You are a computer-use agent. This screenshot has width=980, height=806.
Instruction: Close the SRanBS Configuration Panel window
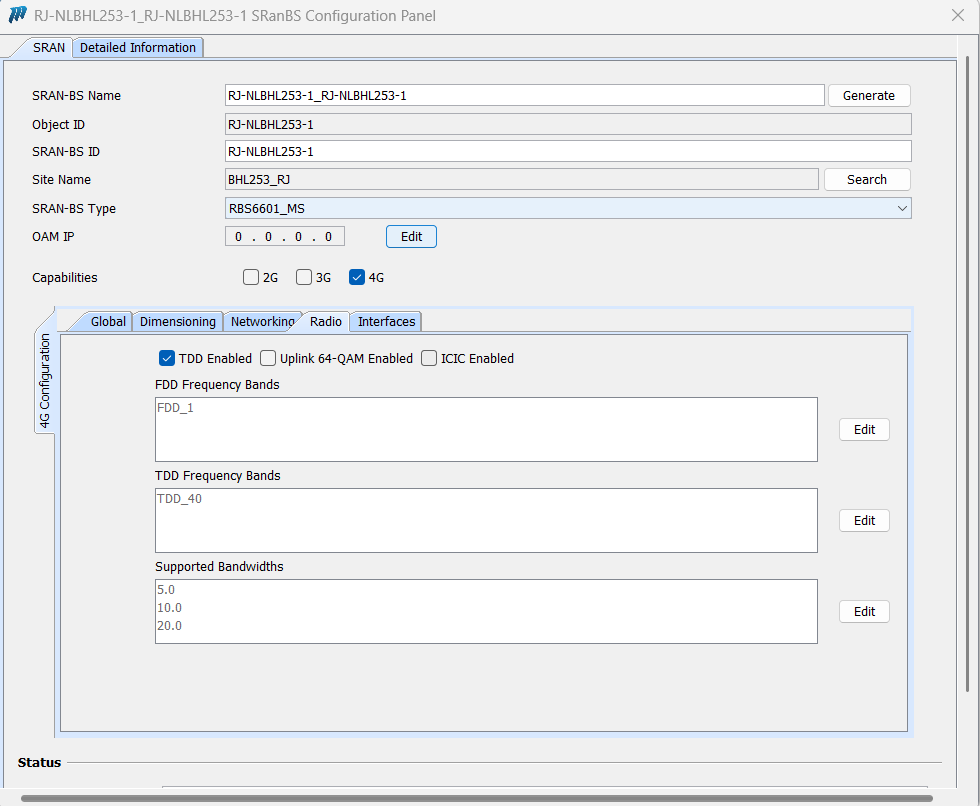(x=956, y=16)
